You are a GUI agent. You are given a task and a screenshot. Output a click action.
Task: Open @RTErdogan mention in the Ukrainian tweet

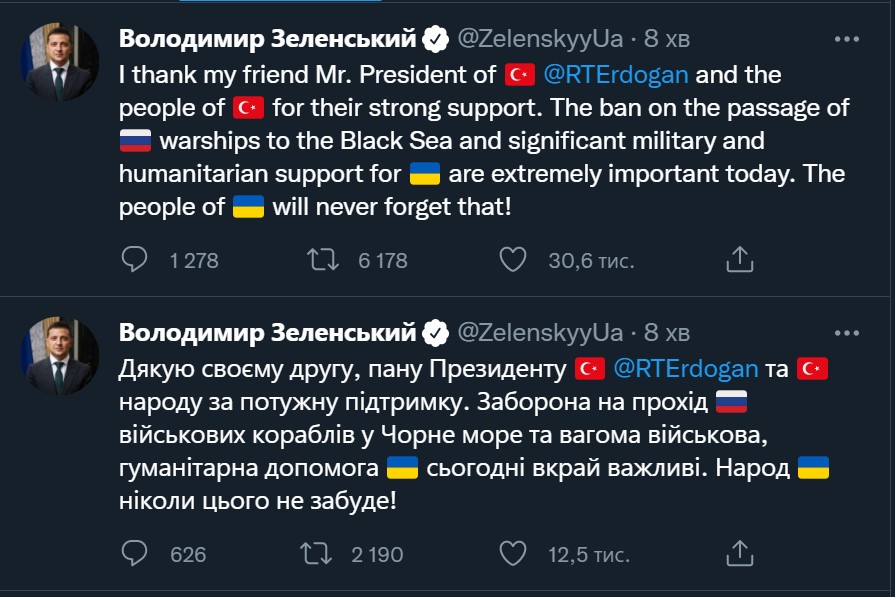coord(686,369)
